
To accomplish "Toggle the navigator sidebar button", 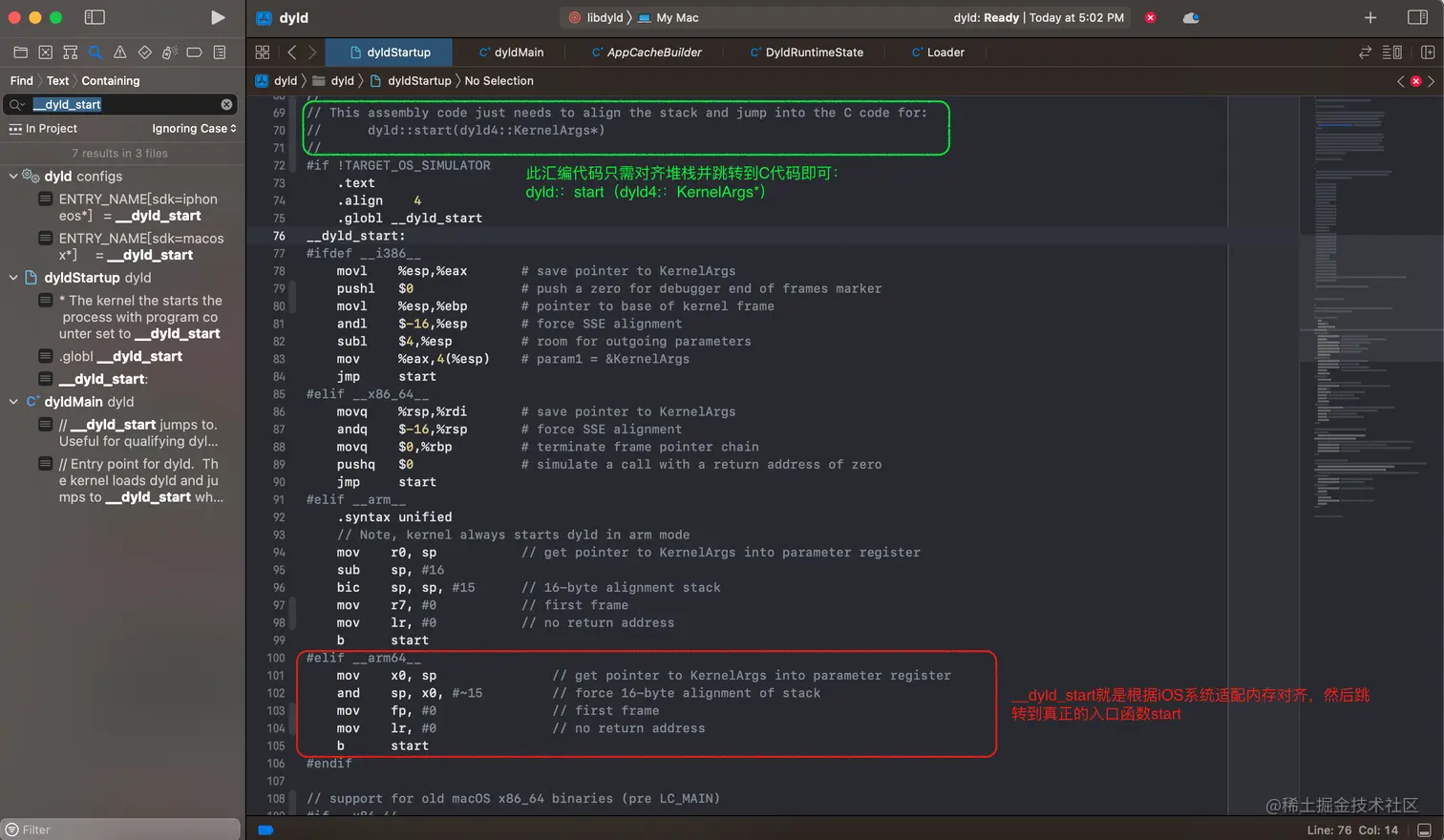I will (95, 17).
